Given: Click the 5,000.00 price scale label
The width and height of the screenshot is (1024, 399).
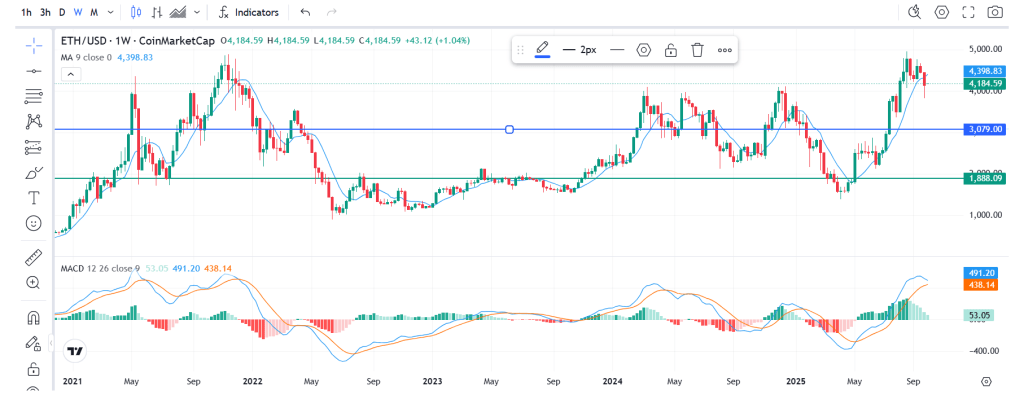Looking at the screenshot, I should pos(985,50).
